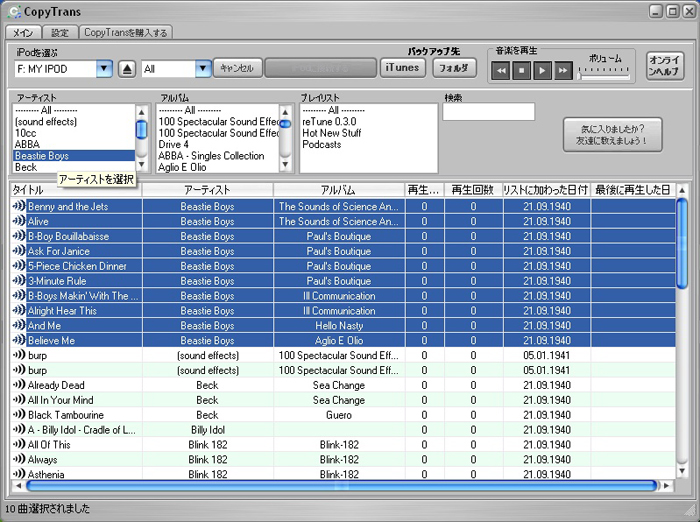
Task: Open the All filter dropdown
Action: pos(203,69)
